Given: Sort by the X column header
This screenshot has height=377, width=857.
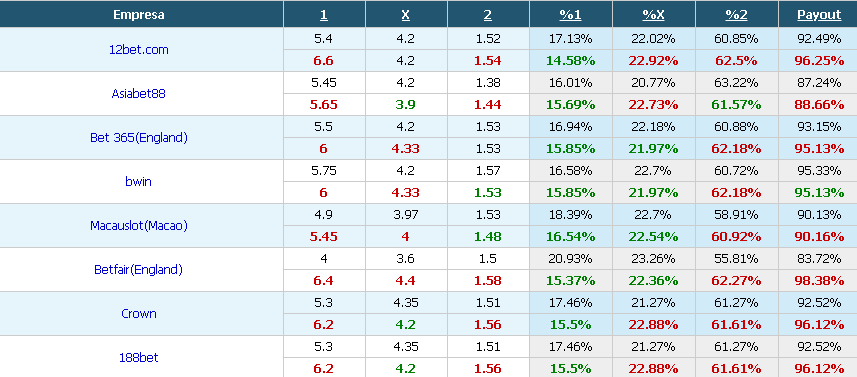Looking at the screenshot, I should (406, 15).
